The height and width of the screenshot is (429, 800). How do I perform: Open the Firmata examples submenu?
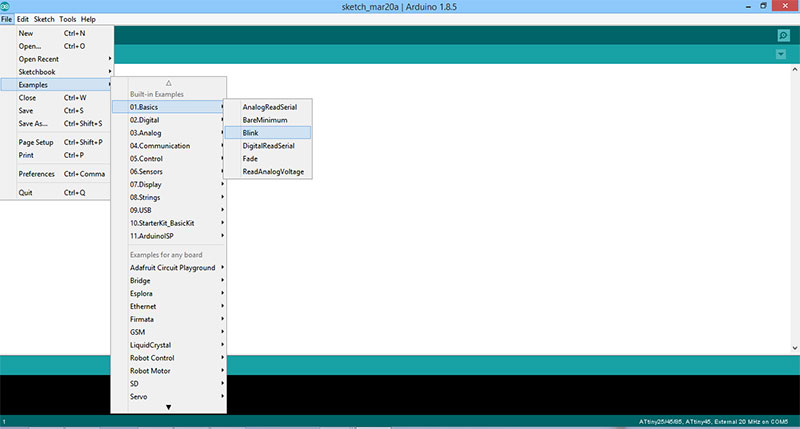(169, 319)
